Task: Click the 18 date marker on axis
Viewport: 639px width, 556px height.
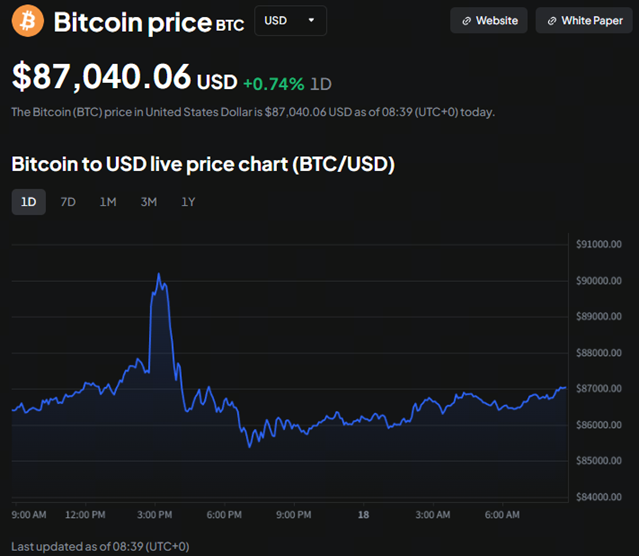Action: 363,515
